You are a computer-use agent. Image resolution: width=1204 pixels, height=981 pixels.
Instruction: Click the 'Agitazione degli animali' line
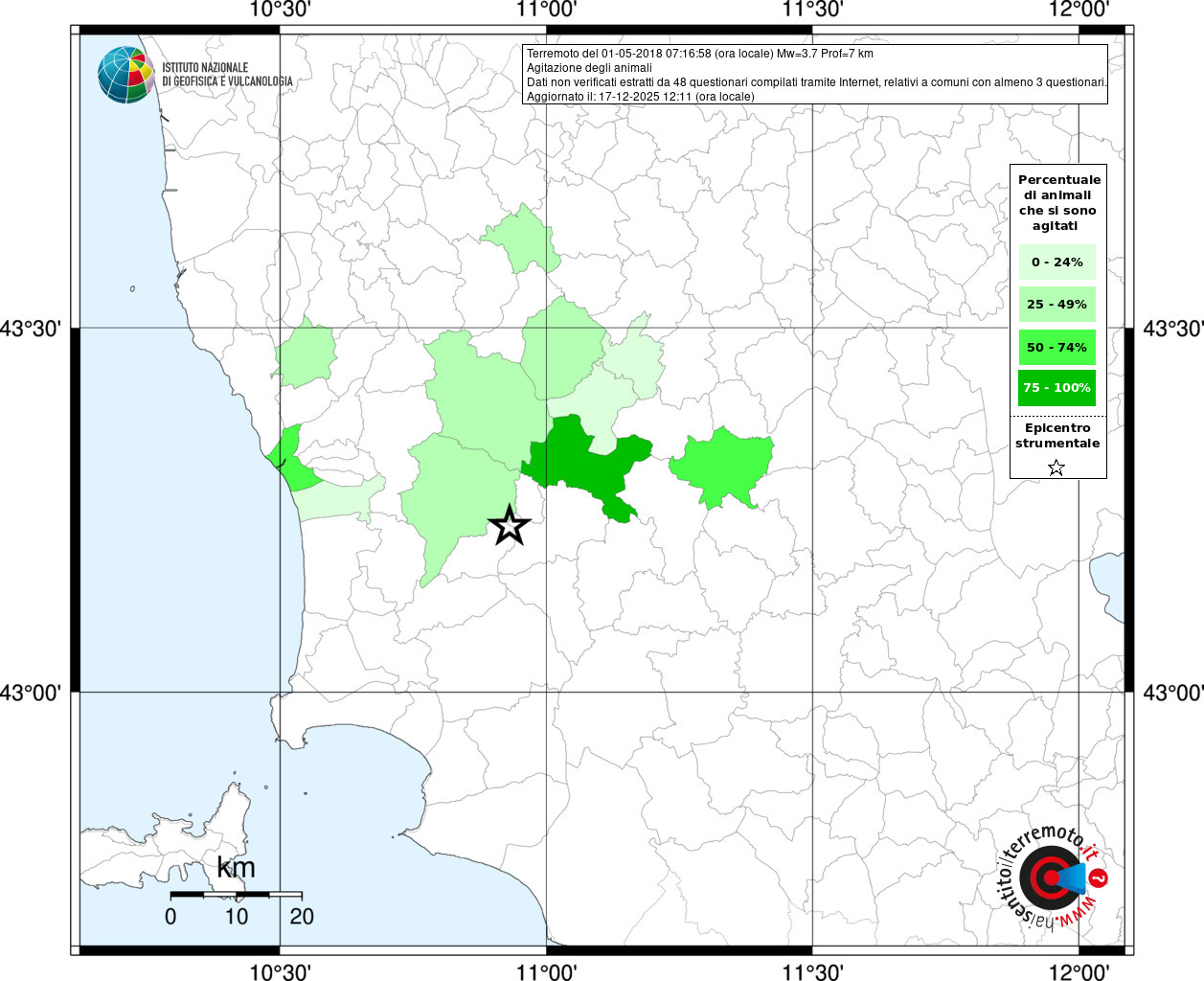click(589, 68)
